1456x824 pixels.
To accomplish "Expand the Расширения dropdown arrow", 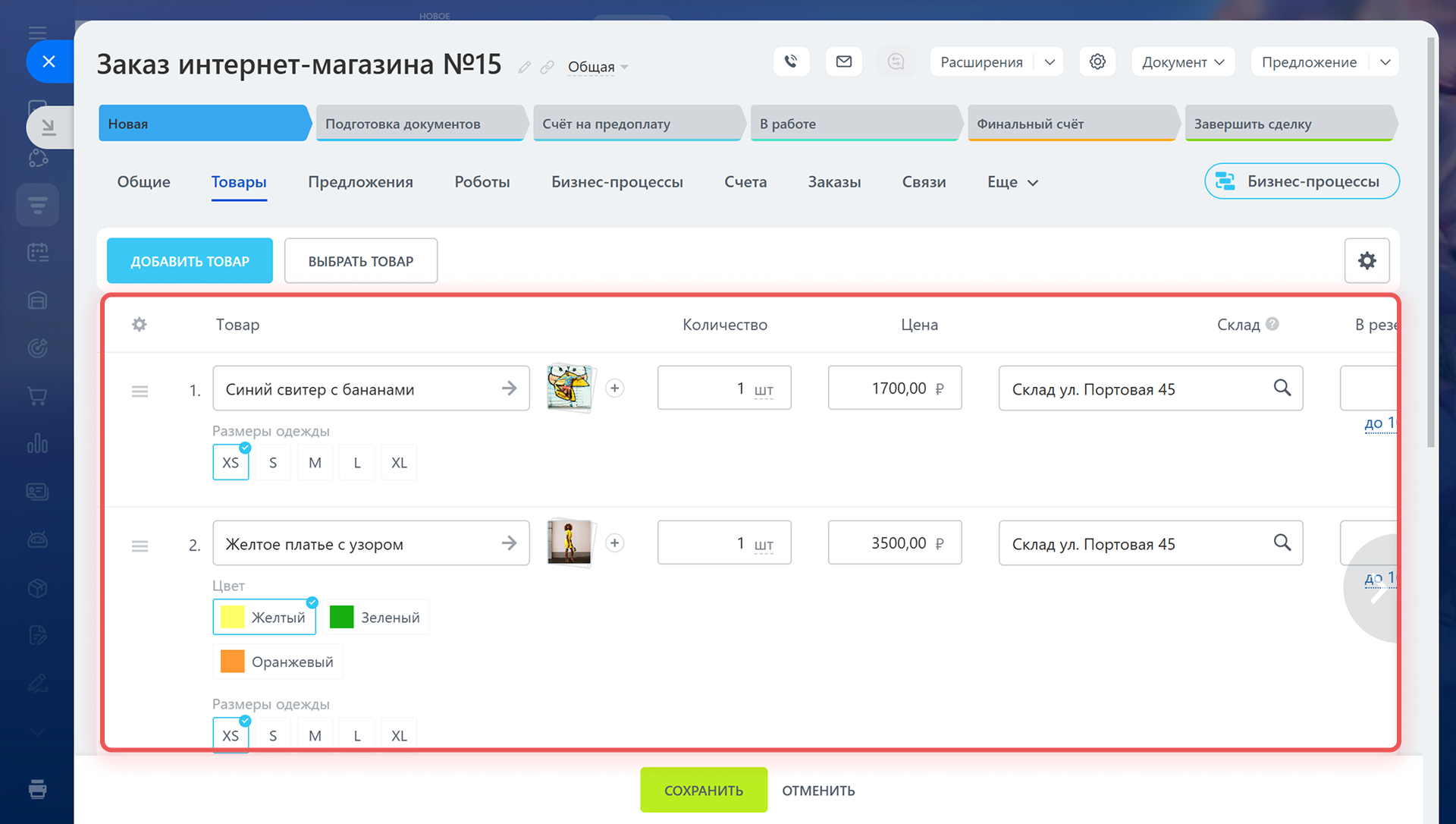I will click(x=1050, y=62).
